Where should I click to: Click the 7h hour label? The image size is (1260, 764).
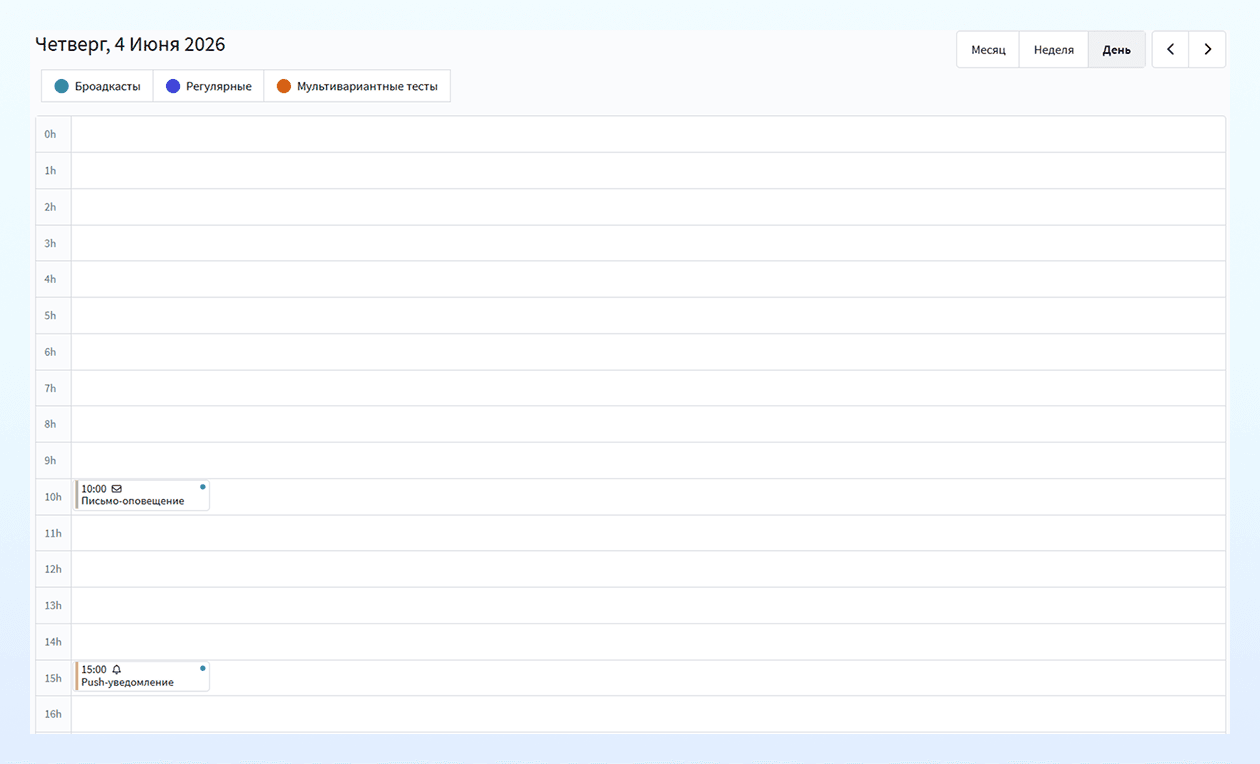50,388
